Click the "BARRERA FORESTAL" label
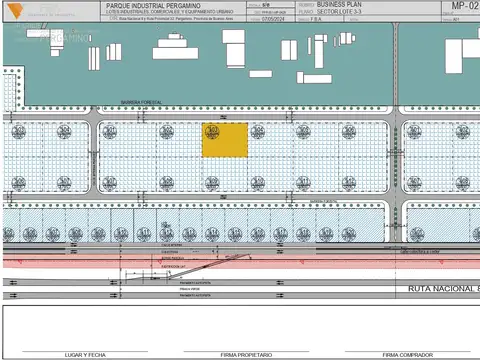 click(x=141, y=102)
